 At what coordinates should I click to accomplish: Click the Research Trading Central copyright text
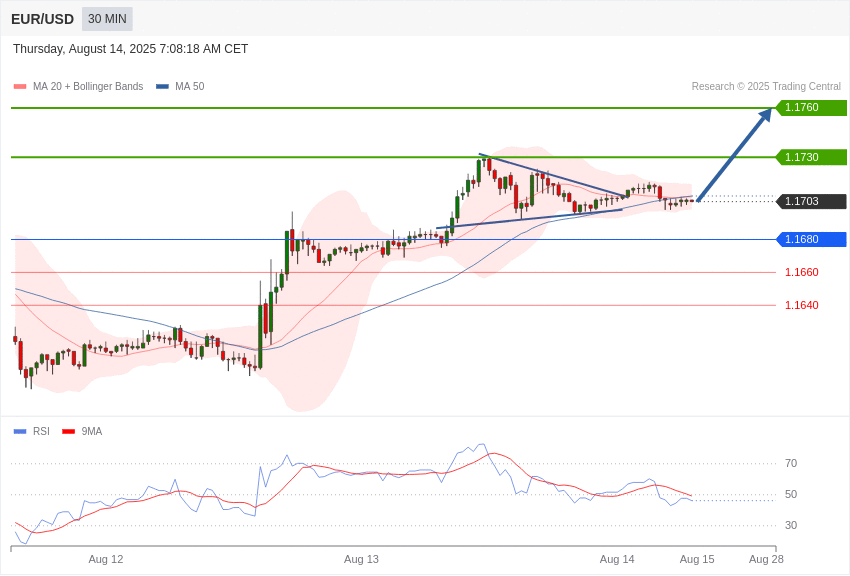[766, 87]
